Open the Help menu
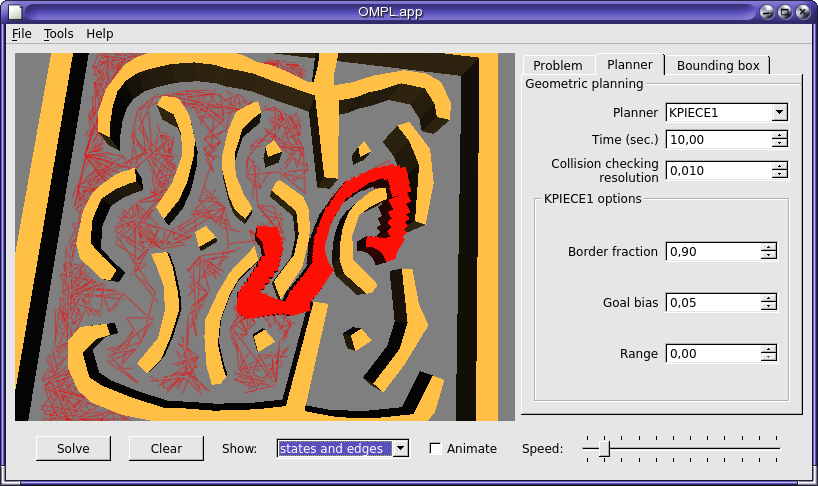This screenshot has width=818, height=486. pos(100,34)
